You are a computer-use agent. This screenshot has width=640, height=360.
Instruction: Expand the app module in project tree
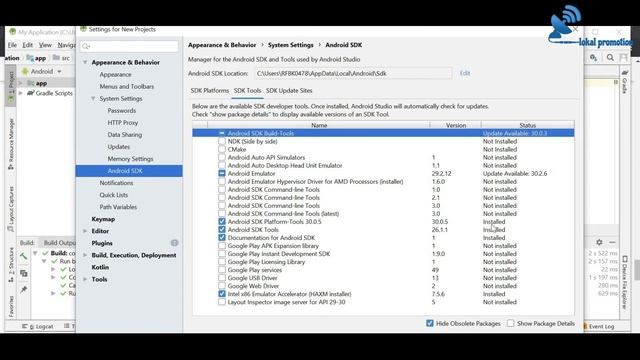tap(21, 83)
